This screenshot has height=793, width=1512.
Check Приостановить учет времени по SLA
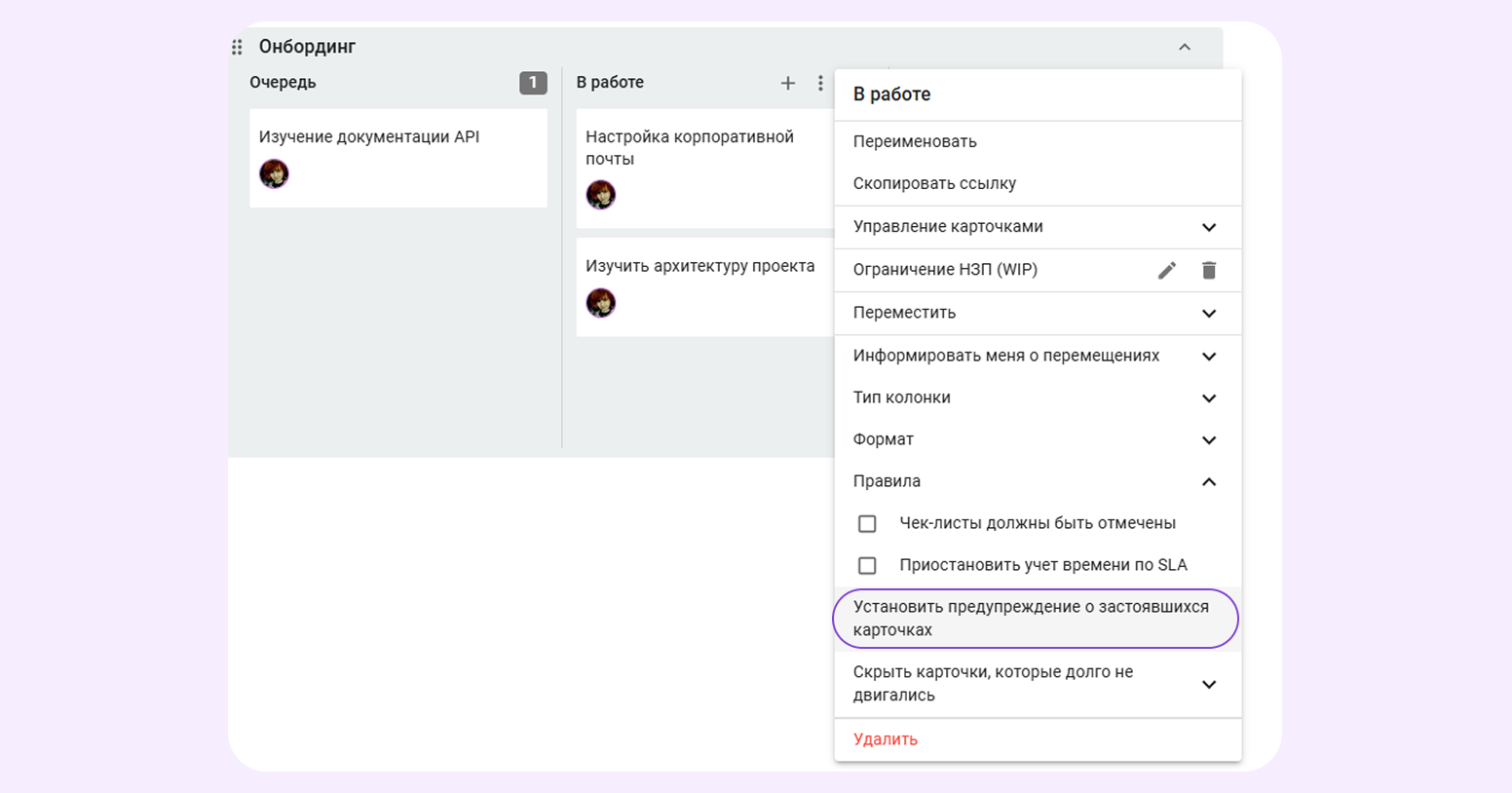coord(867,566)
